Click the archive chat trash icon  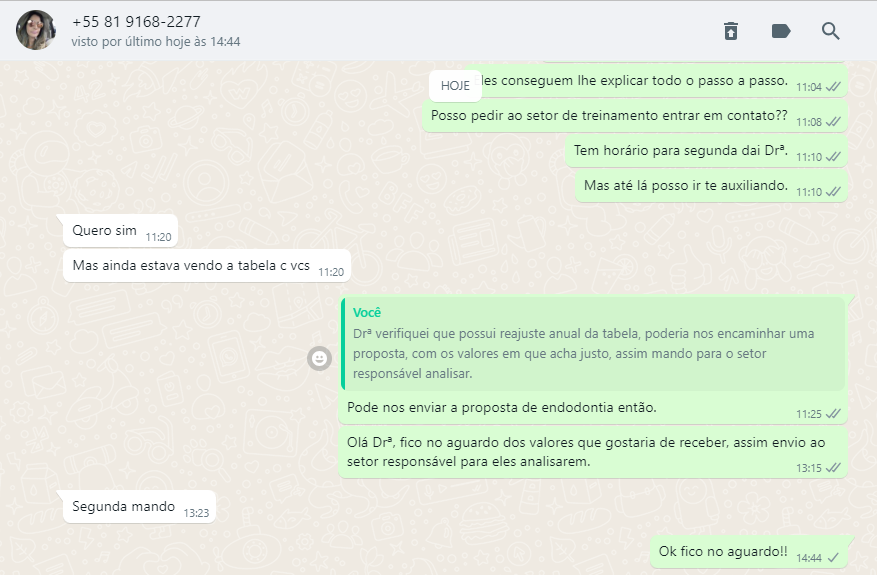pyautogui.click(x=730, y=31)
